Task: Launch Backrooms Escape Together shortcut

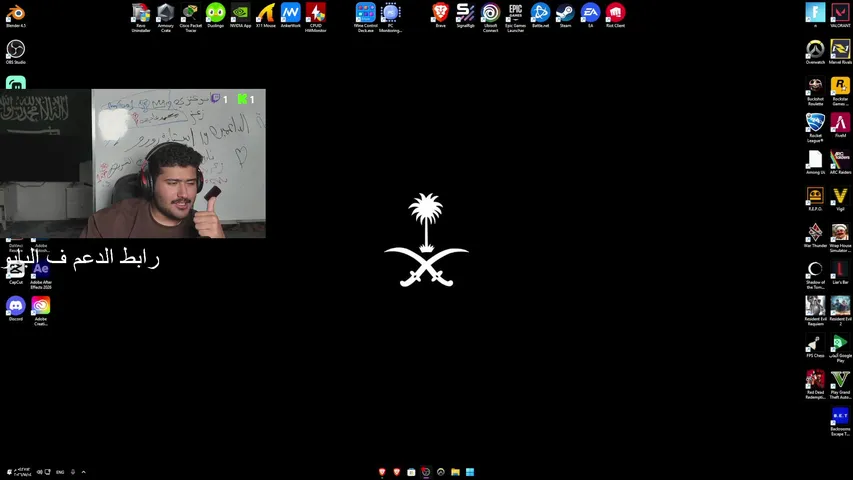Action: [840, 422]
